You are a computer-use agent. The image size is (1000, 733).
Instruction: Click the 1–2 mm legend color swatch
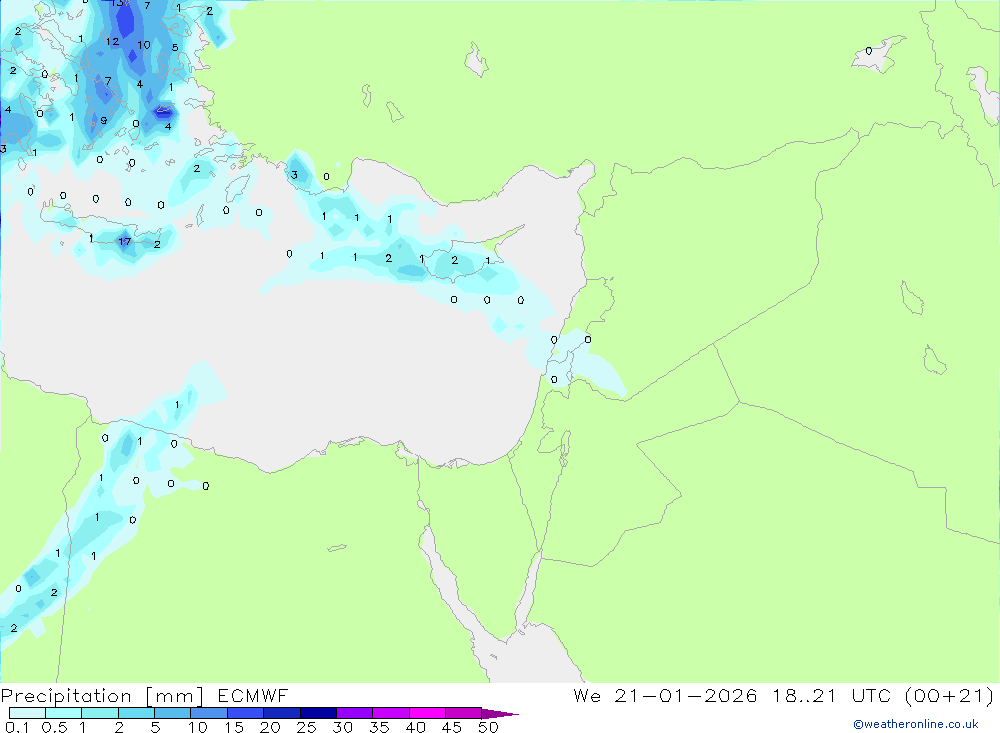point(100,713)
